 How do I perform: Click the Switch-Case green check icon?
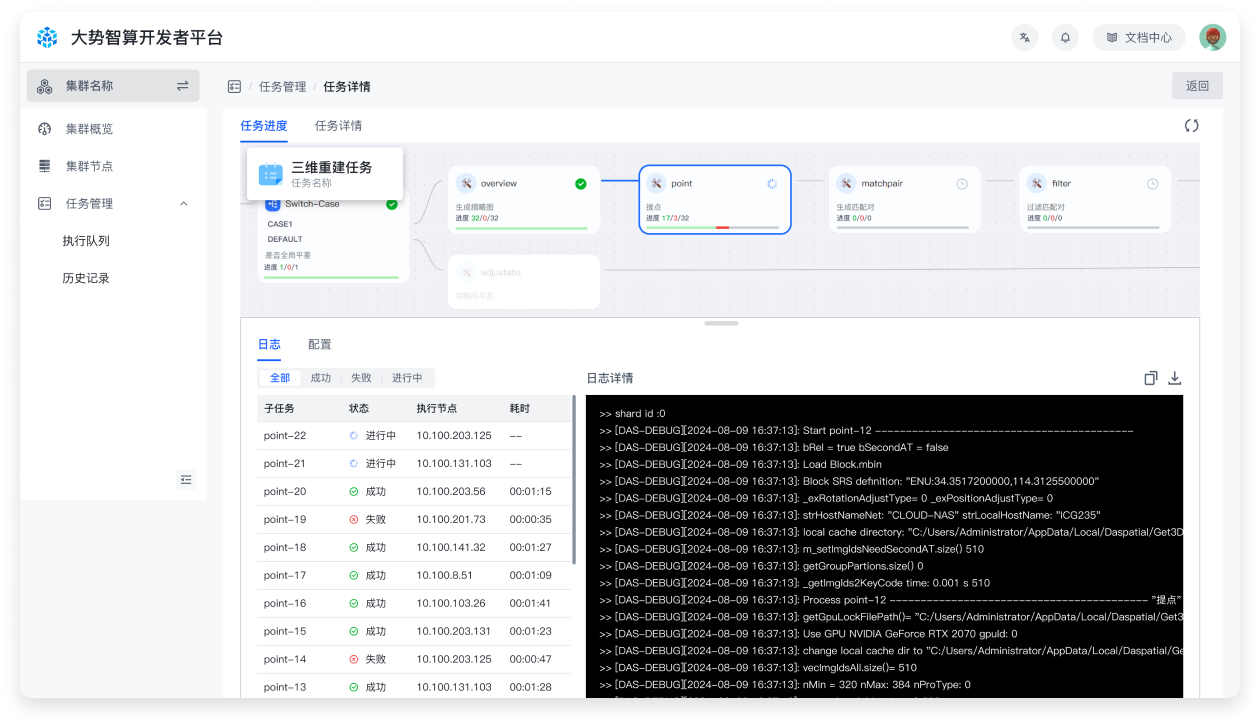click(x=392, y=204)
